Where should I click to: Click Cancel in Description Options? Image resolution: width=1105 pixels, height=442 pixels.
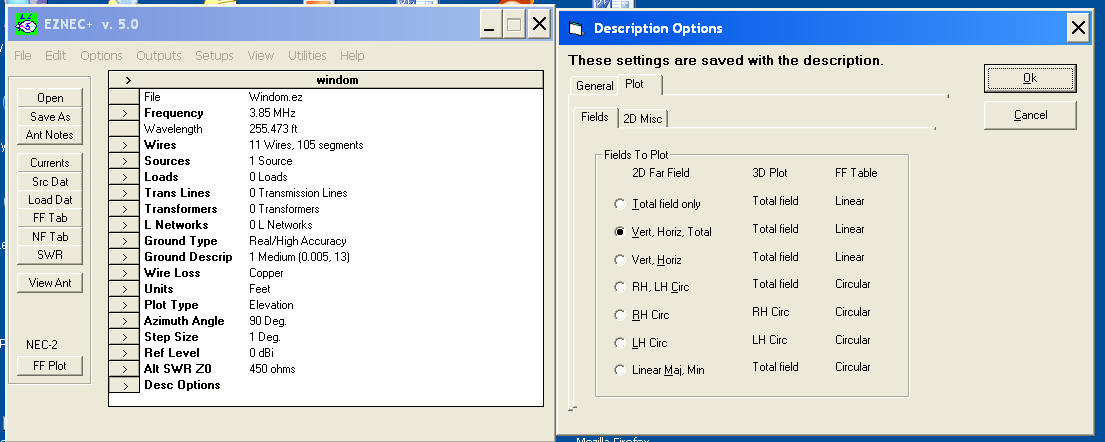pos(1029,115)
